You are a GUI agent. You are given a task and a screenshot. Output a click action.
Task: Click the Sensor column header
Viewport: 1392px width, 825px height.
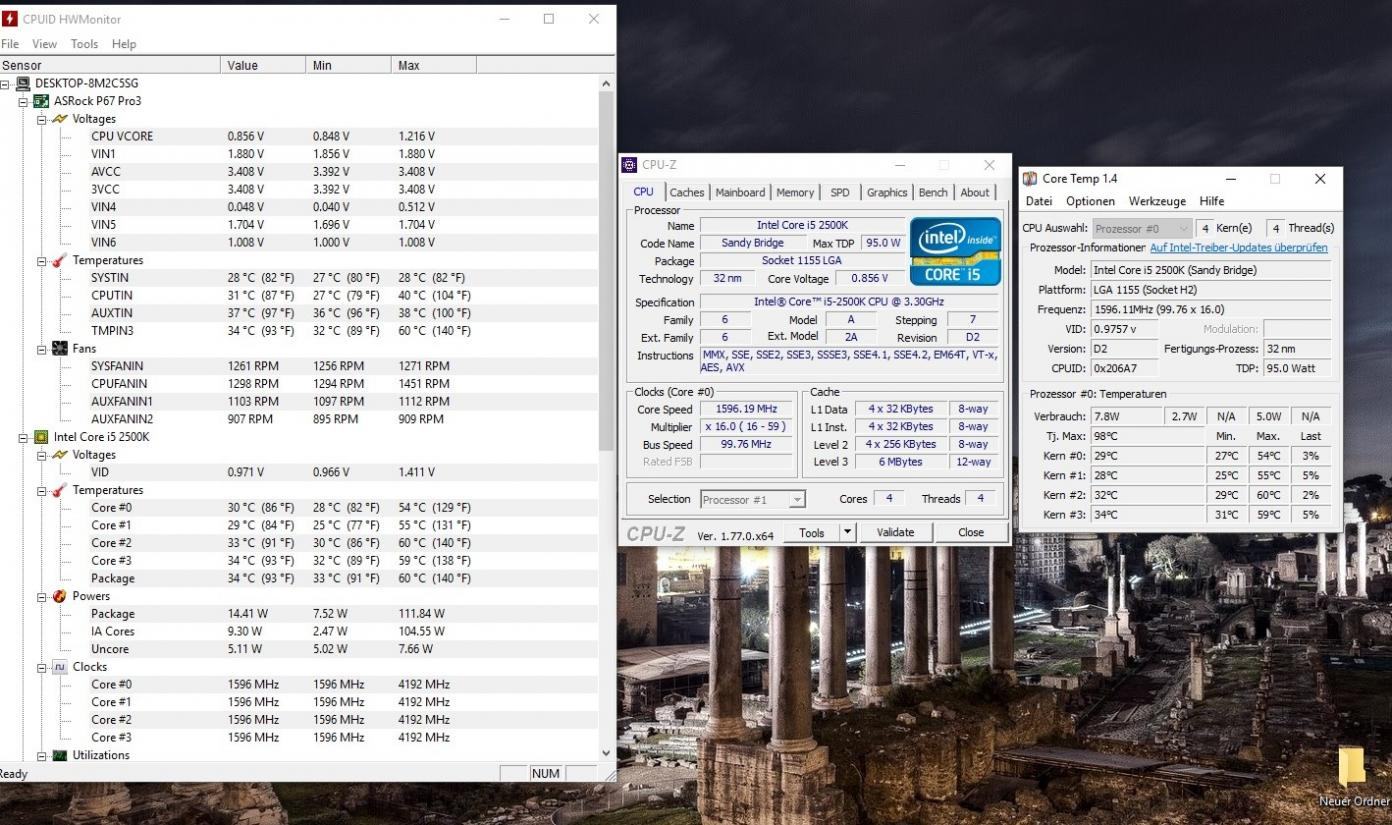pyautogui.click(x=110, y=65)
